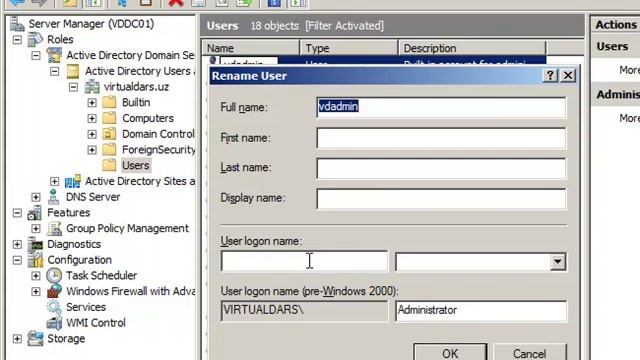
Task: Click the First name input field
Action: (441, 138)
